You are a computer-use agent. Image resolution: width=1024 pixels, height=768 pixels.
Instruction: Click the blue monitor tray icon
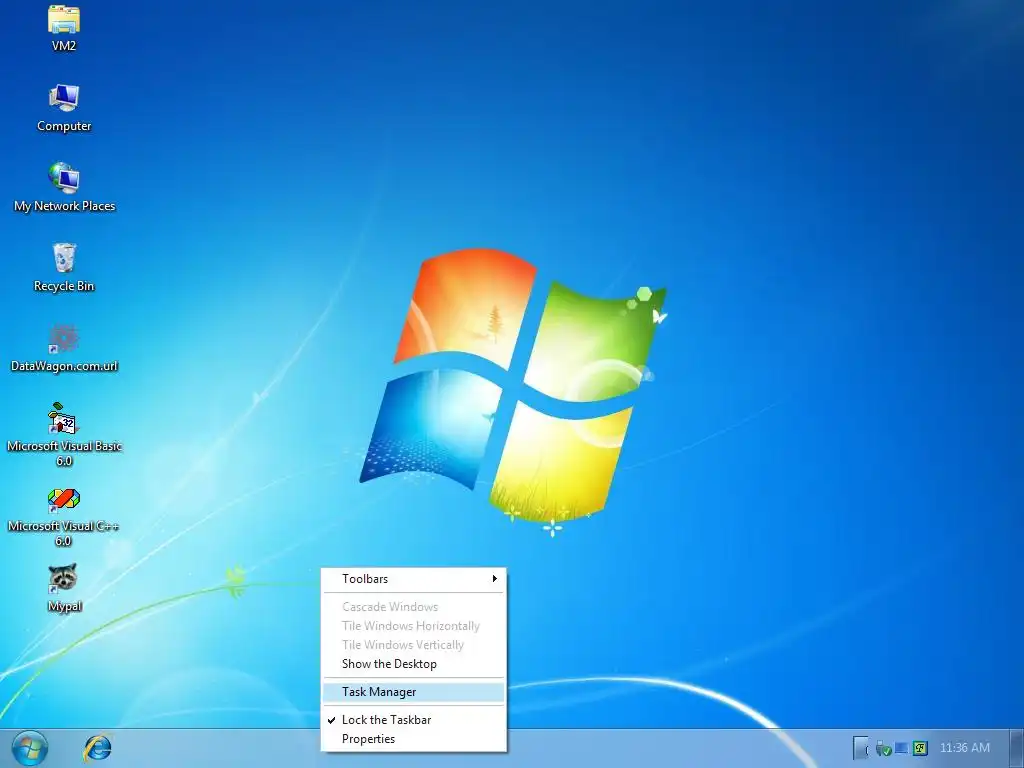pyautogui.click(x=902, y=748)
